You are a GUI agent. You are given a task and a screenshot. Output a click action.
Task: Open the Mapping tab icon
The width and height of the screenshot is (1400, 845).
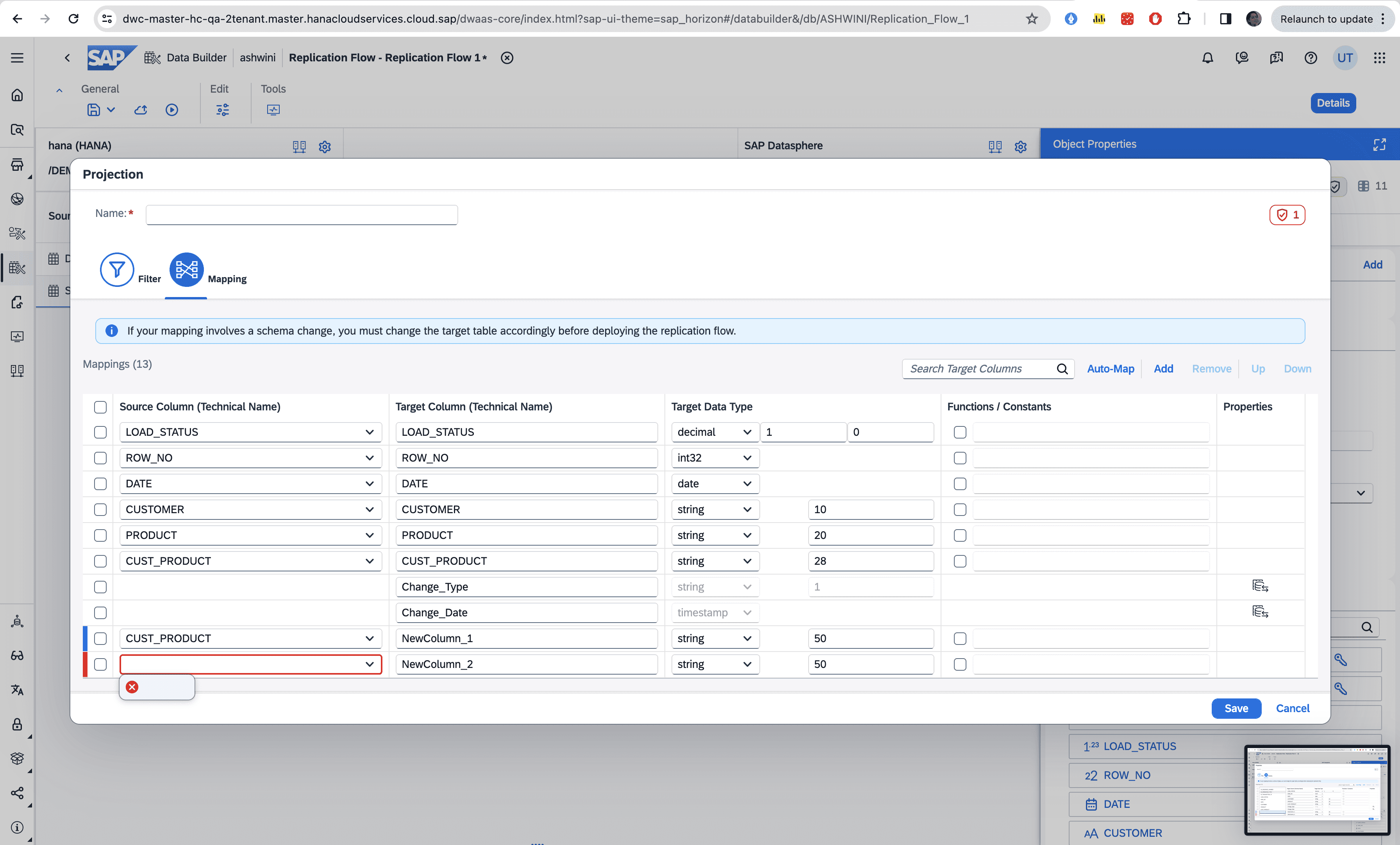(x=186, y=269)
